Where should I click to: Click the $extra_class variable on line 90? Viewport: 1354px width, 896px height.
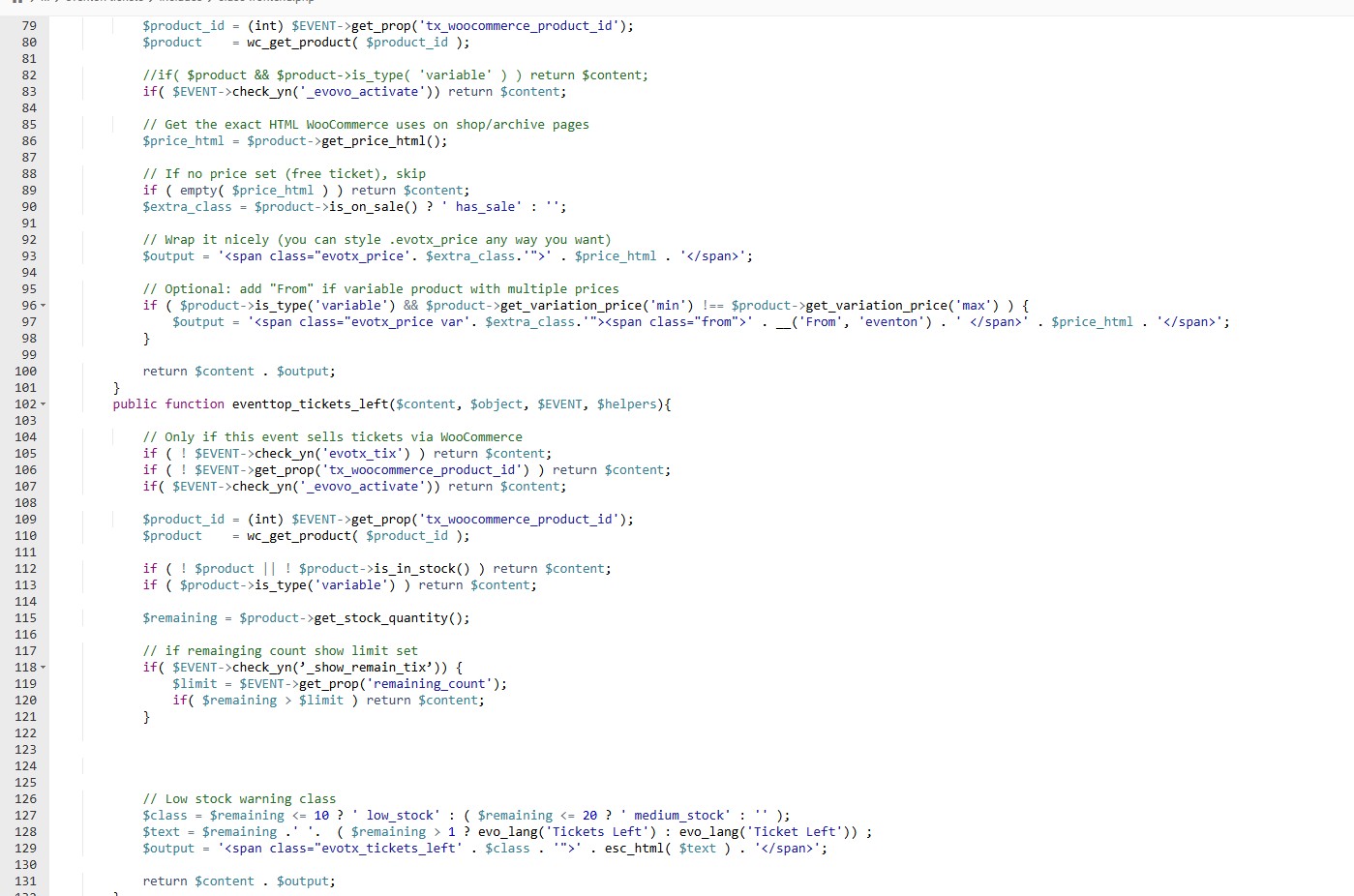(x=187, y=207)
